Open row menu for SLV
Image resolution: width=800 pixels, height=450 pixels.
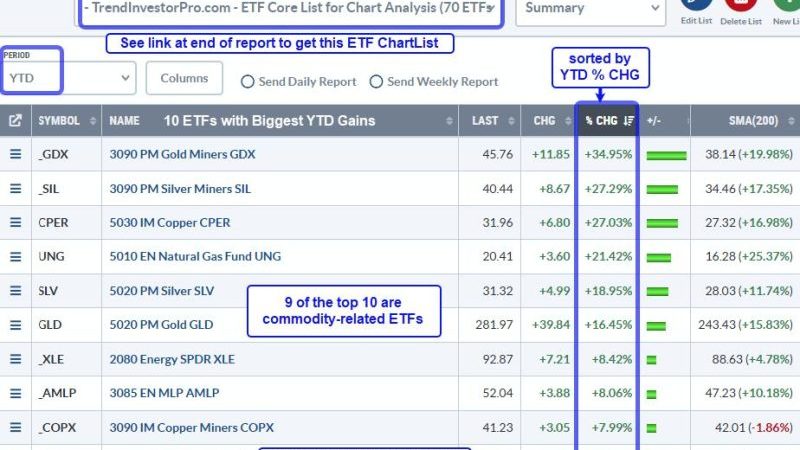point(15,290)
